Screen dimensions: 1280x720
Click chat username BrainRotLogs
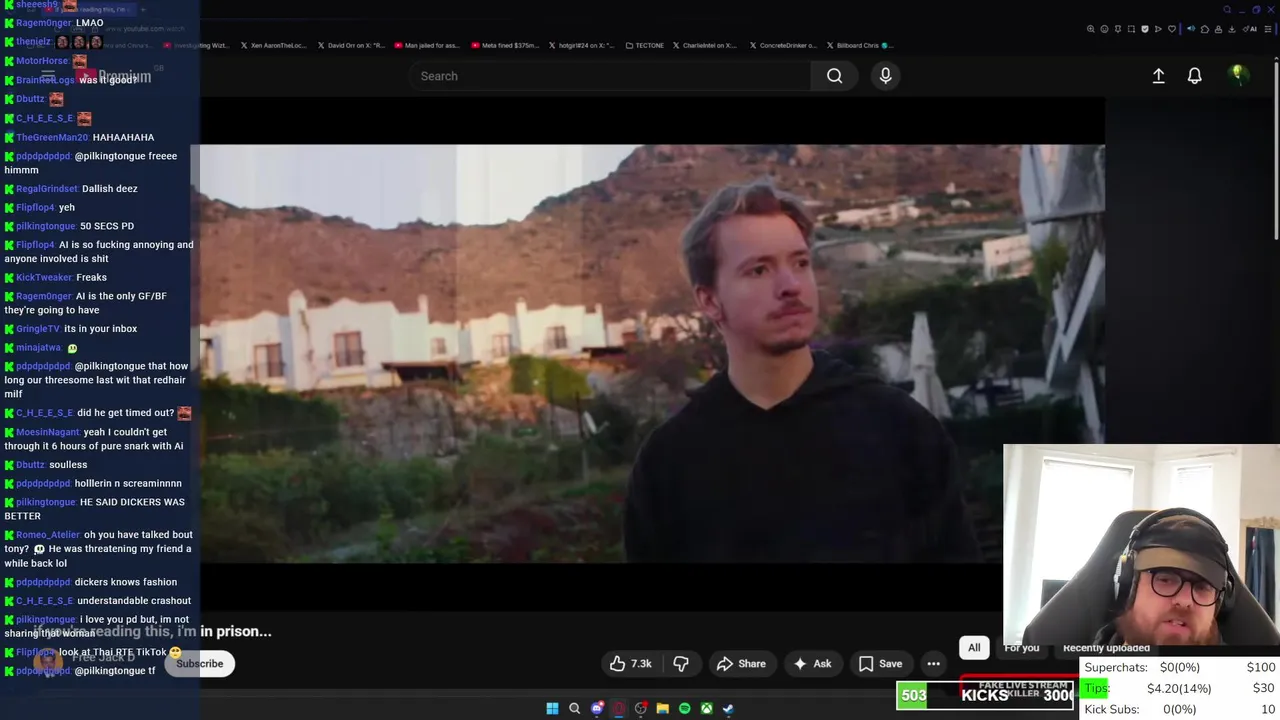[45, 80]
